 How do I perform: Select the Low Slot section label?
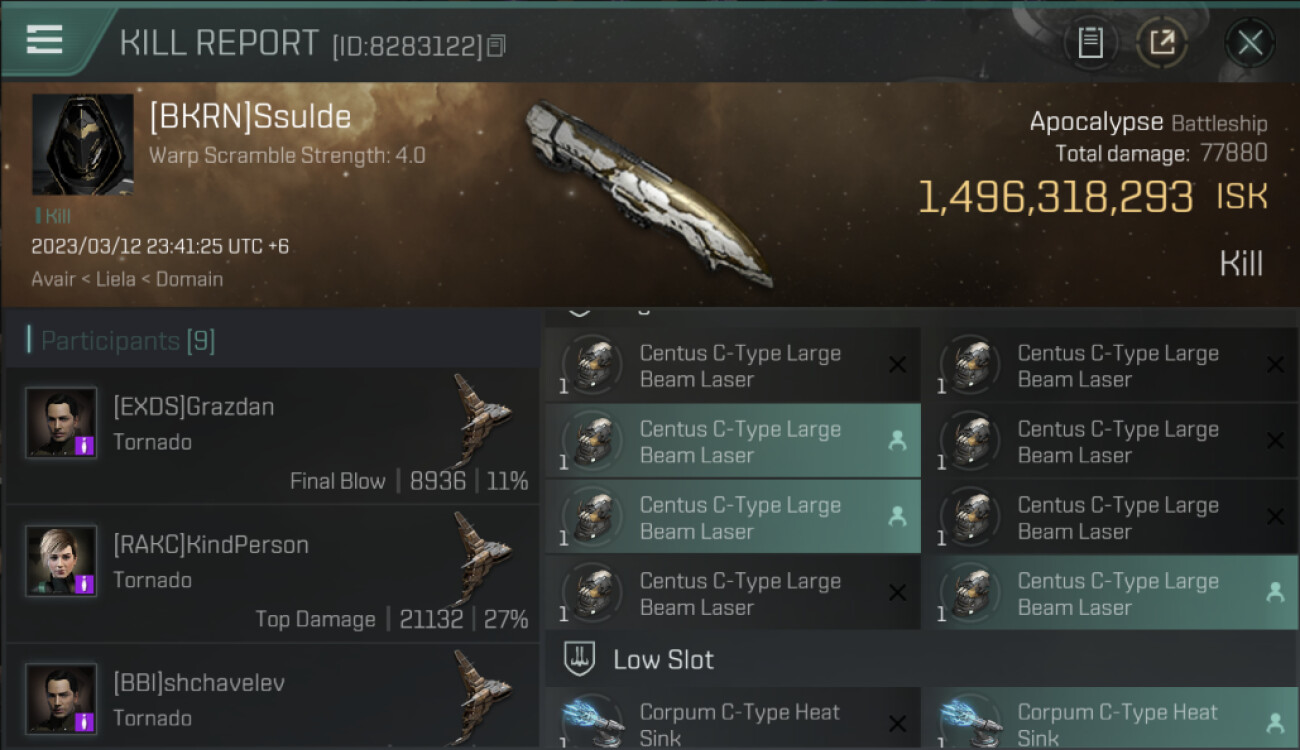tap(664, 659)
